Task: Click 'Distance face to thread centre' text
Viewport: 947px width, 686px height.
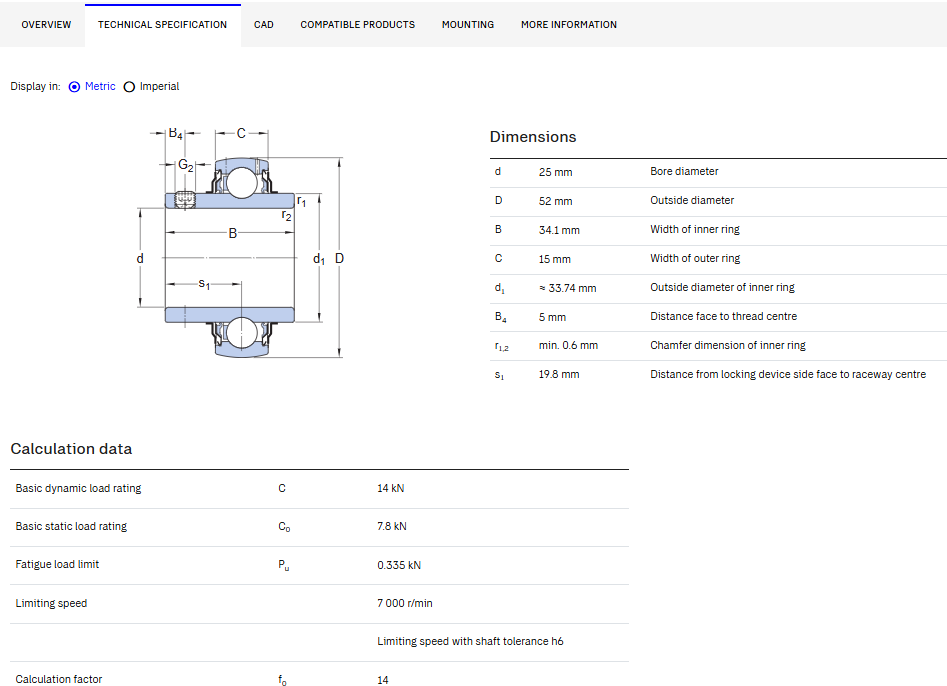Action: click(x=724, y=316)
